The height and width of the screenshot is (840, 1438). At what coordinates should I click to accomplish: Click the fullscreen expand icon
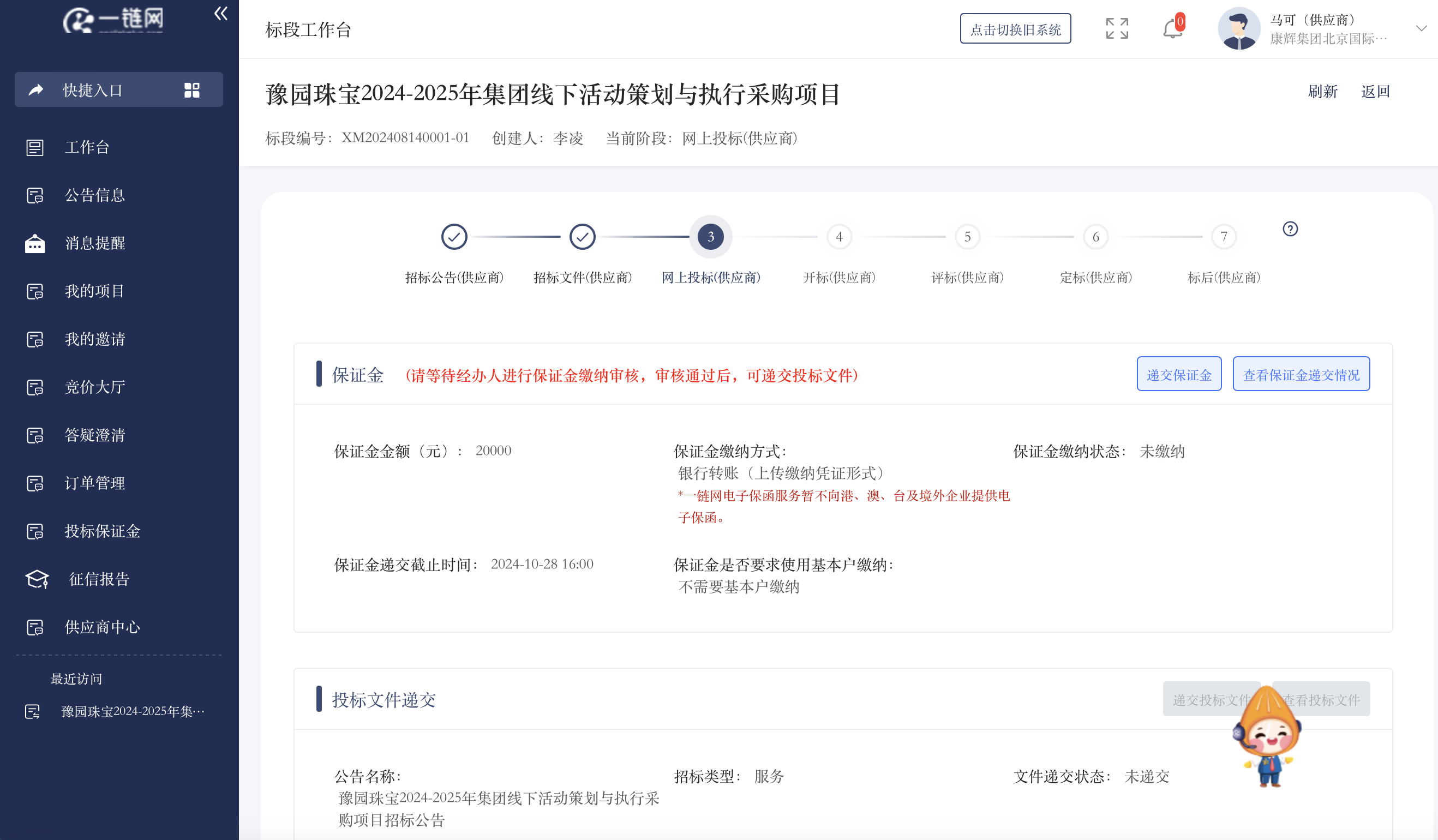click(x=1116, y=28)
